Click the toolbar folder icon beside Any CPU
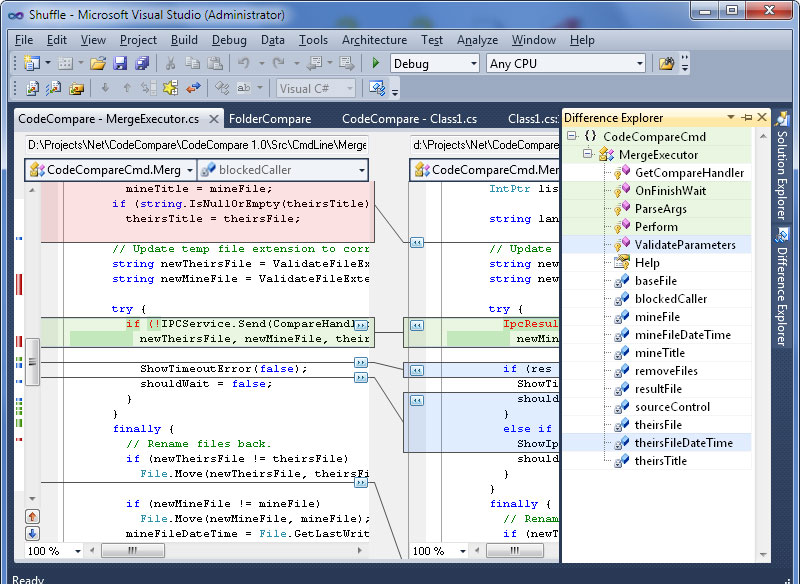The height and width of the screenshot is (584, 800). click(666, 63)
